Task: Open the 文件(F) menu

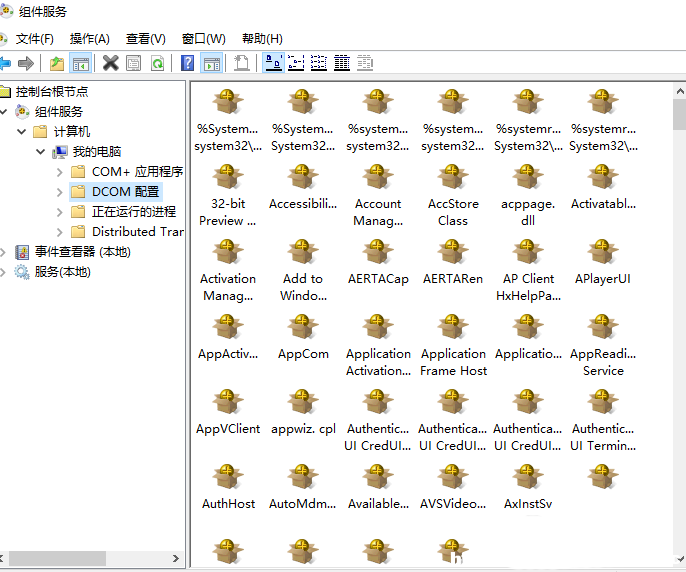Action: pos(34,39)
